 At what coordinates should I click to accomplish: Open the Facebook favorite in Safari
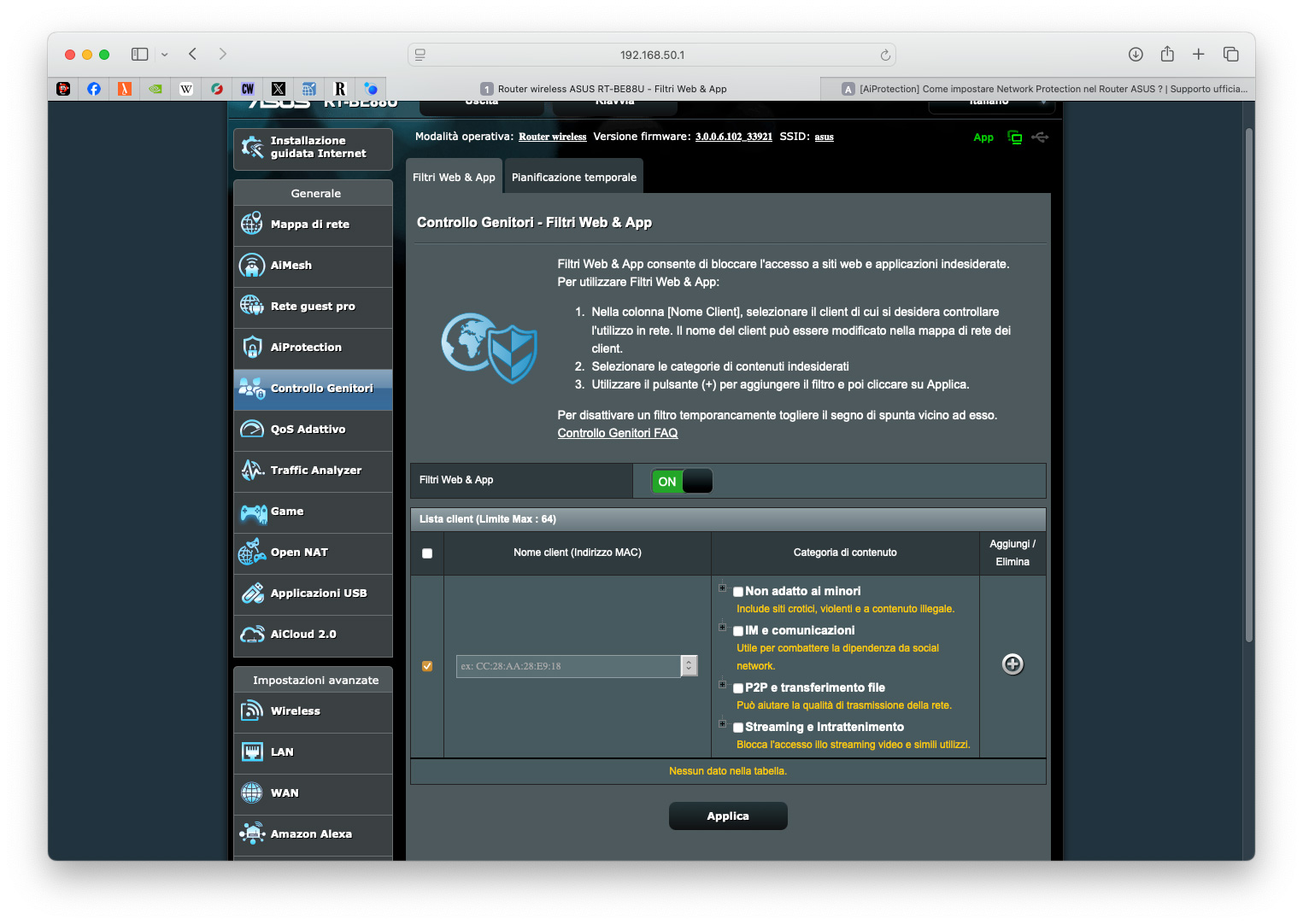click(94, 89)
